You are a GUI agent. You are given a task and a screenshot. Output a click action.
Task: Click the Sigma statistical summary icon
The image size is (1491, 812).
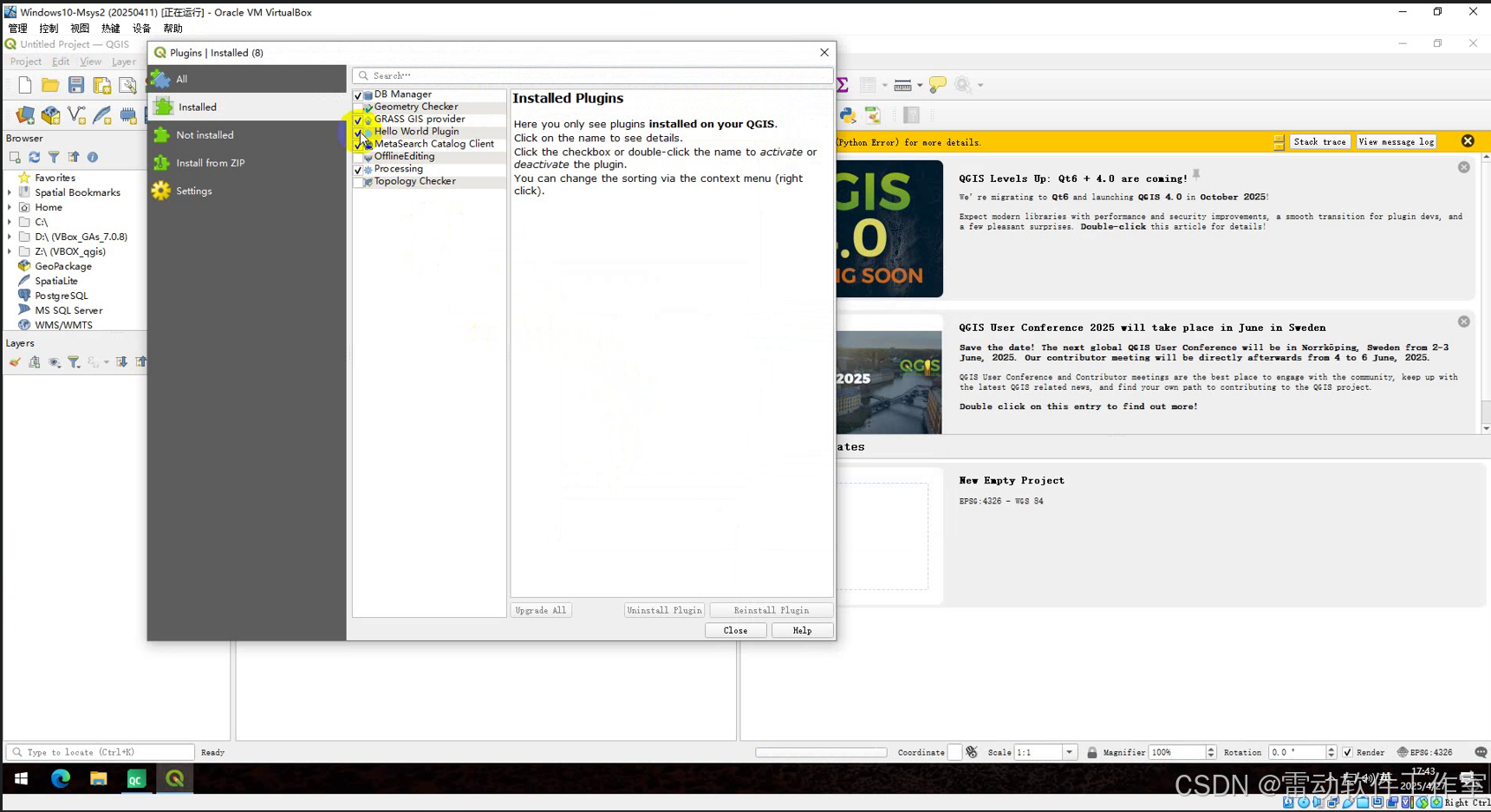pos(843,85)
